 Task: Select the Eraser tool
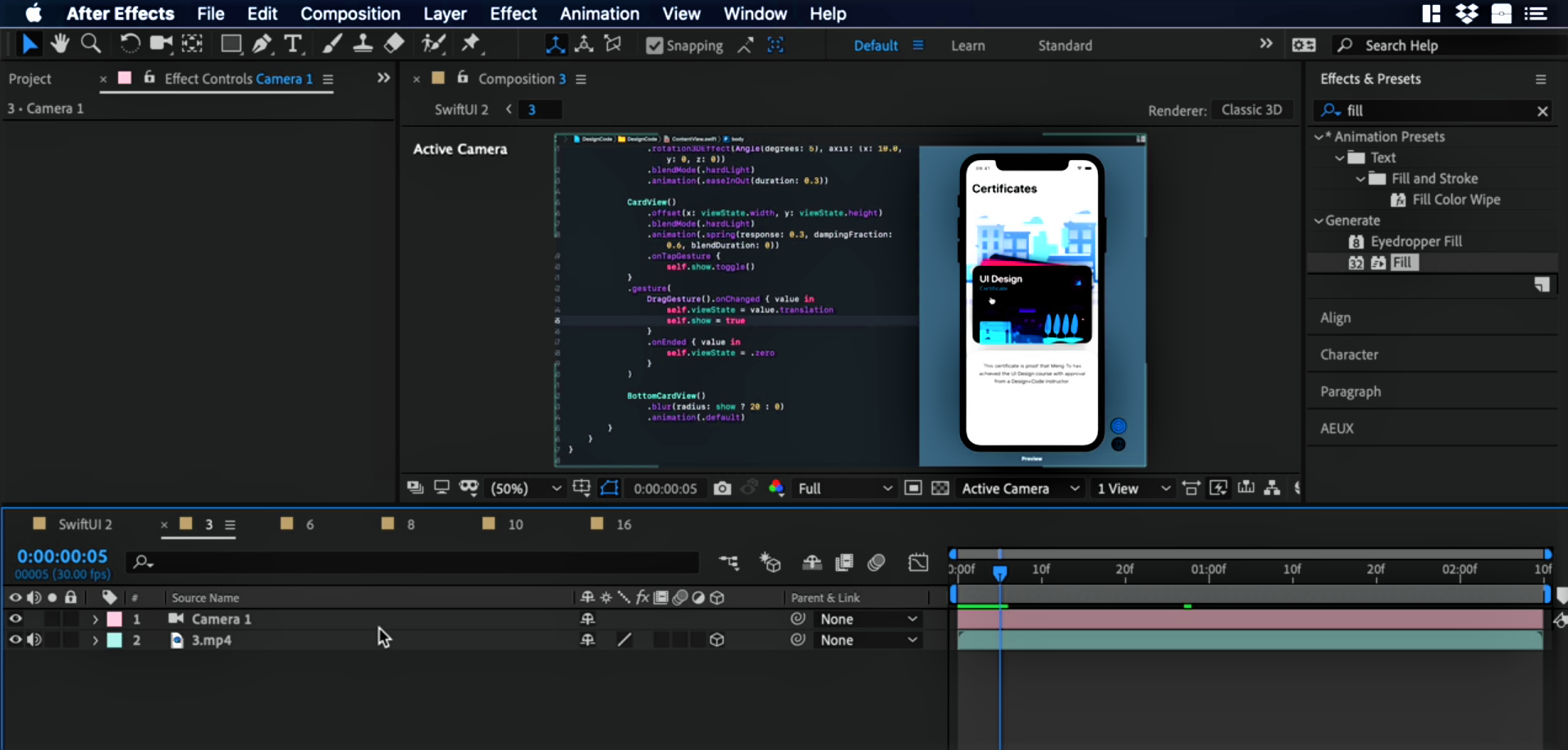coord(395,43)
